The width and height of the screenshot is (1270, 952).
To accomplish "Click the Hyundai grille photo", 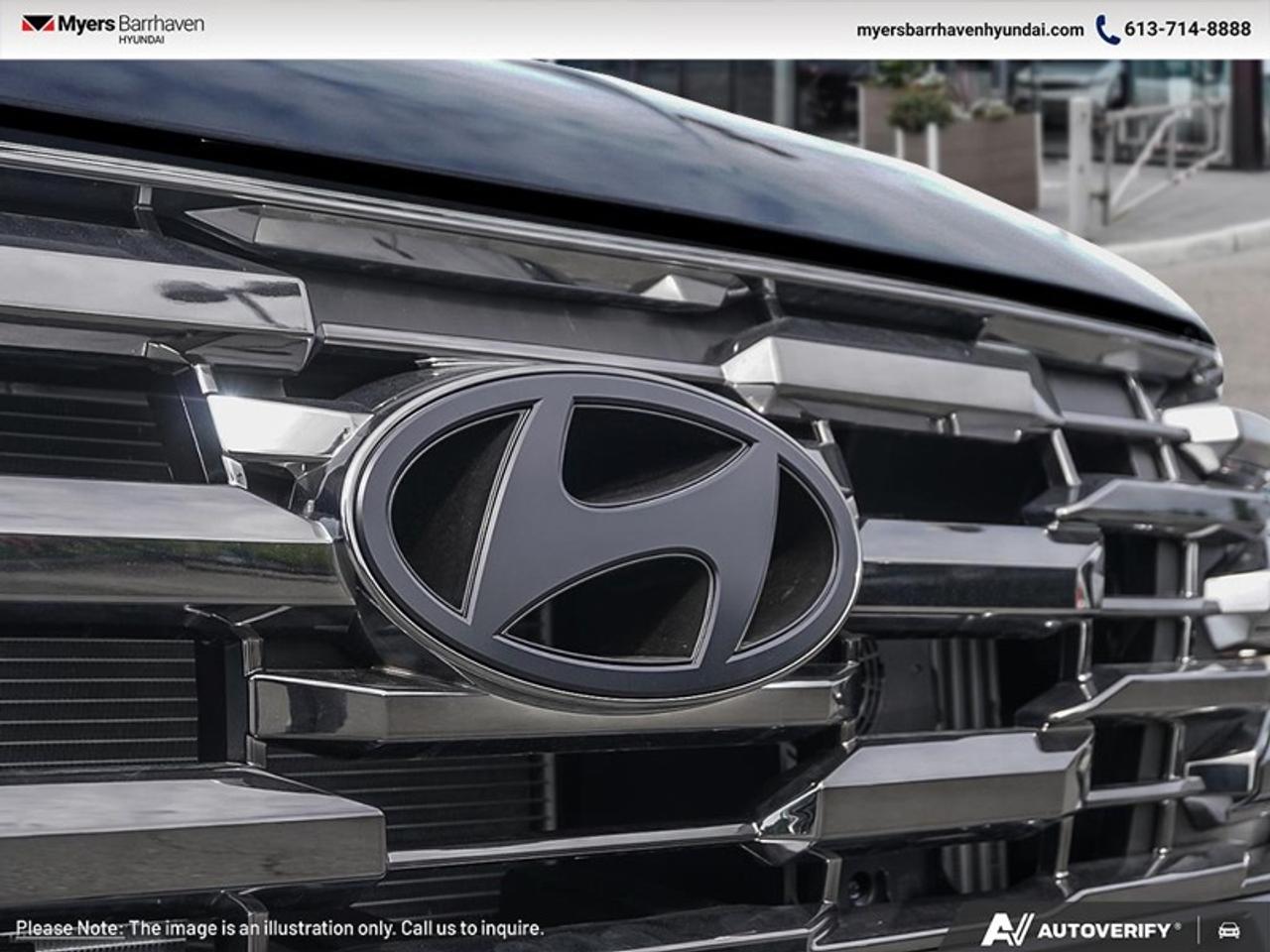I will (635, 506).
